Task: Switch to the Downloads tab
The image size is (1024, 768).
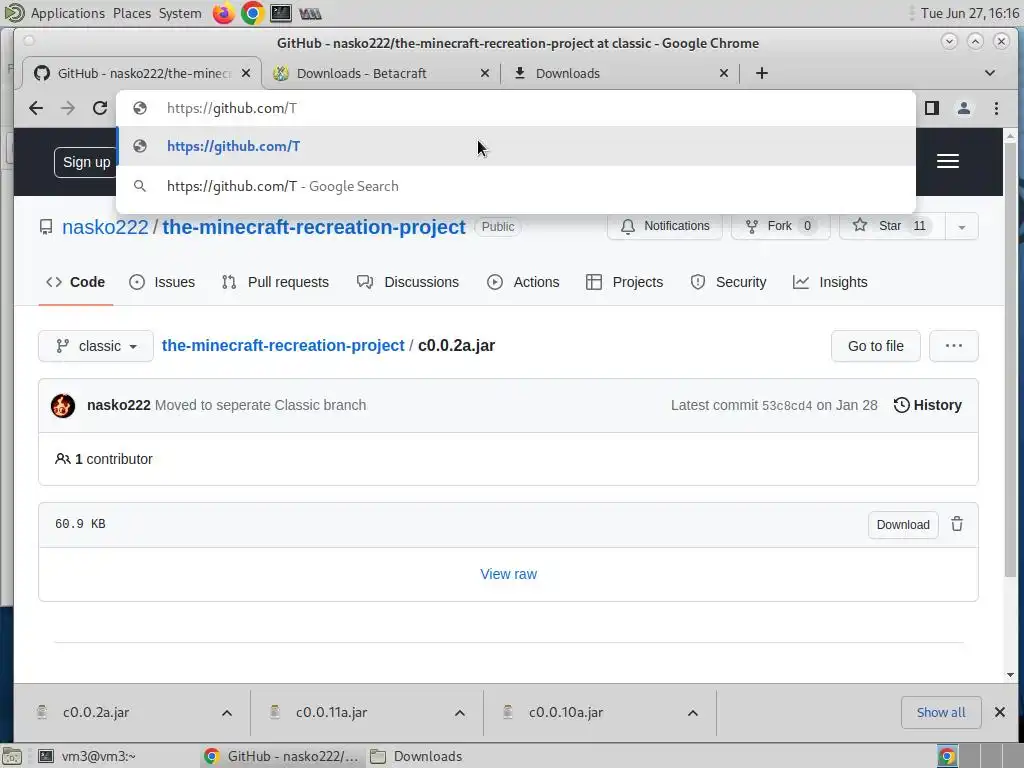Action: [620, 73]
